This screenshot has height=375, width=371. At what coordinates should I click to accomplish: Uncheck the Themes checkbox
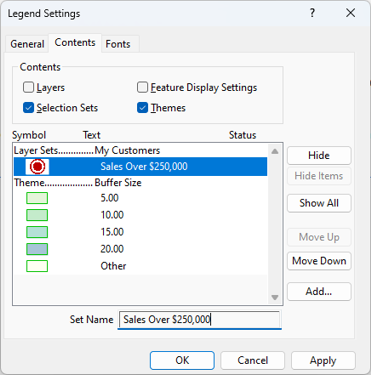click(x=142, y=108)
